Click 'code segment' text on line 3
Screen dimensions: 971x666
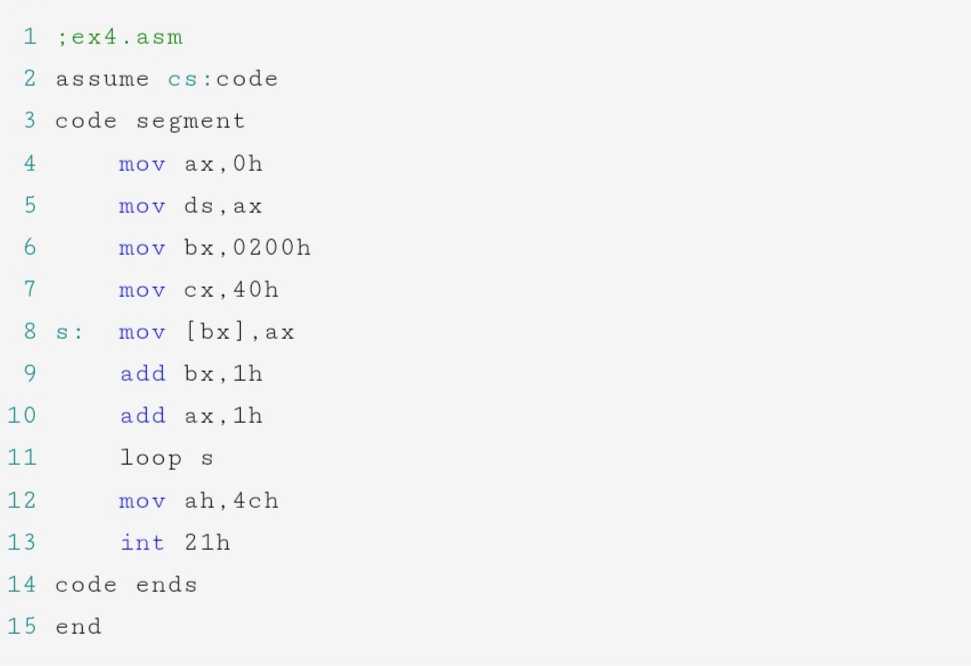(150, 121)
